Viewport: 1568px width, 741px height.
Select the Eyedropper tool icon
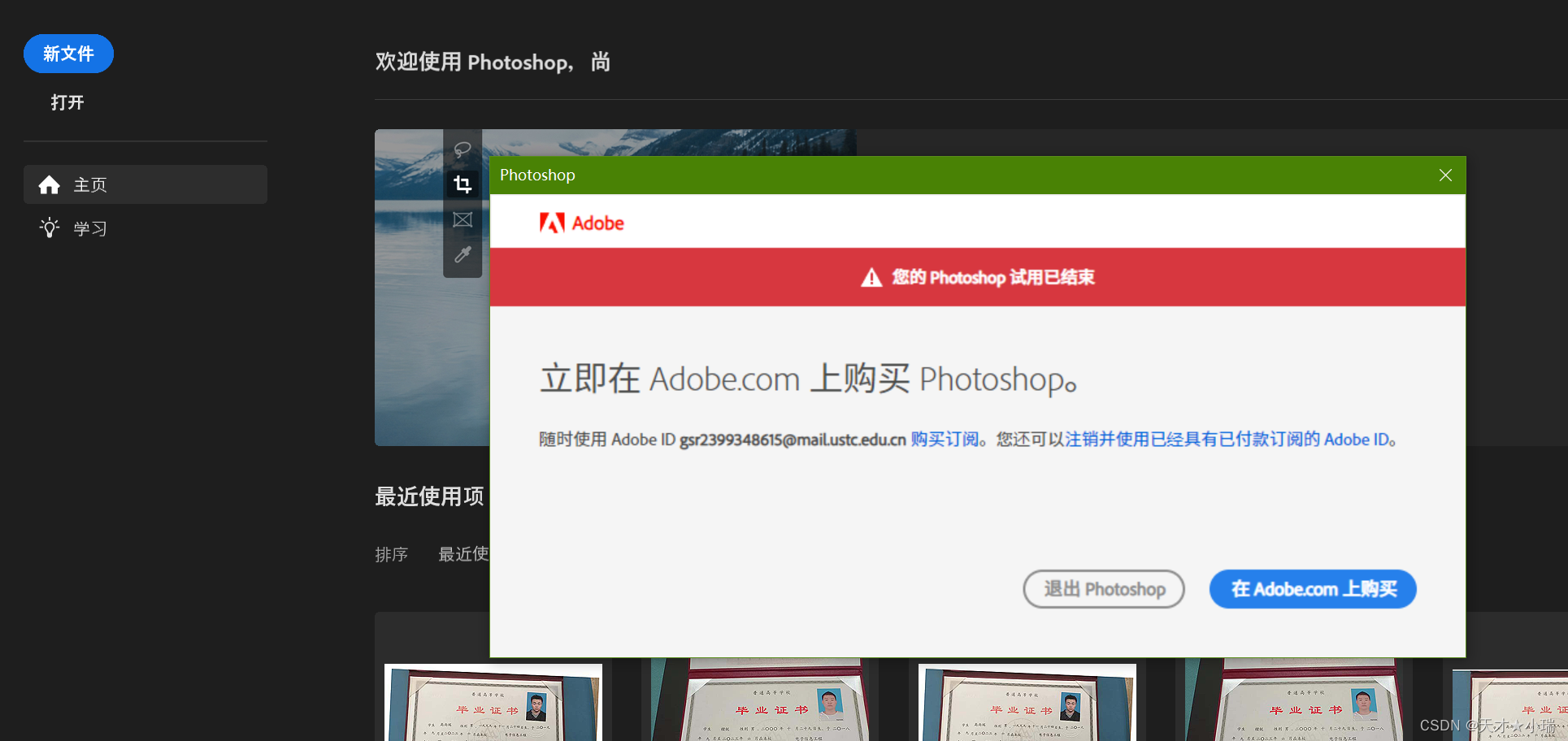[463, 254]
